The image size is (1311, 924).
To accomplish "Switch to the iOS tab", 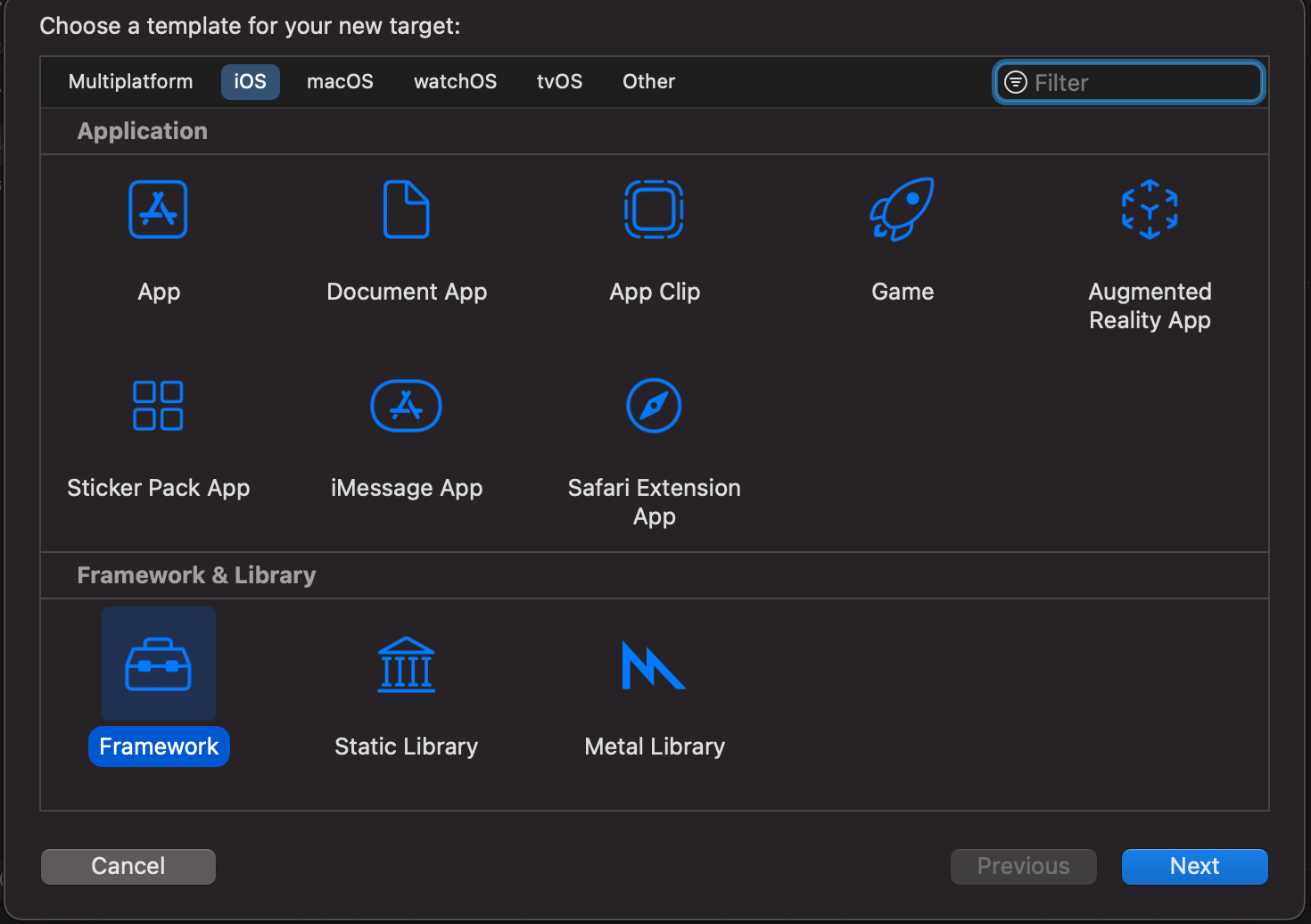I will point(251,81).
